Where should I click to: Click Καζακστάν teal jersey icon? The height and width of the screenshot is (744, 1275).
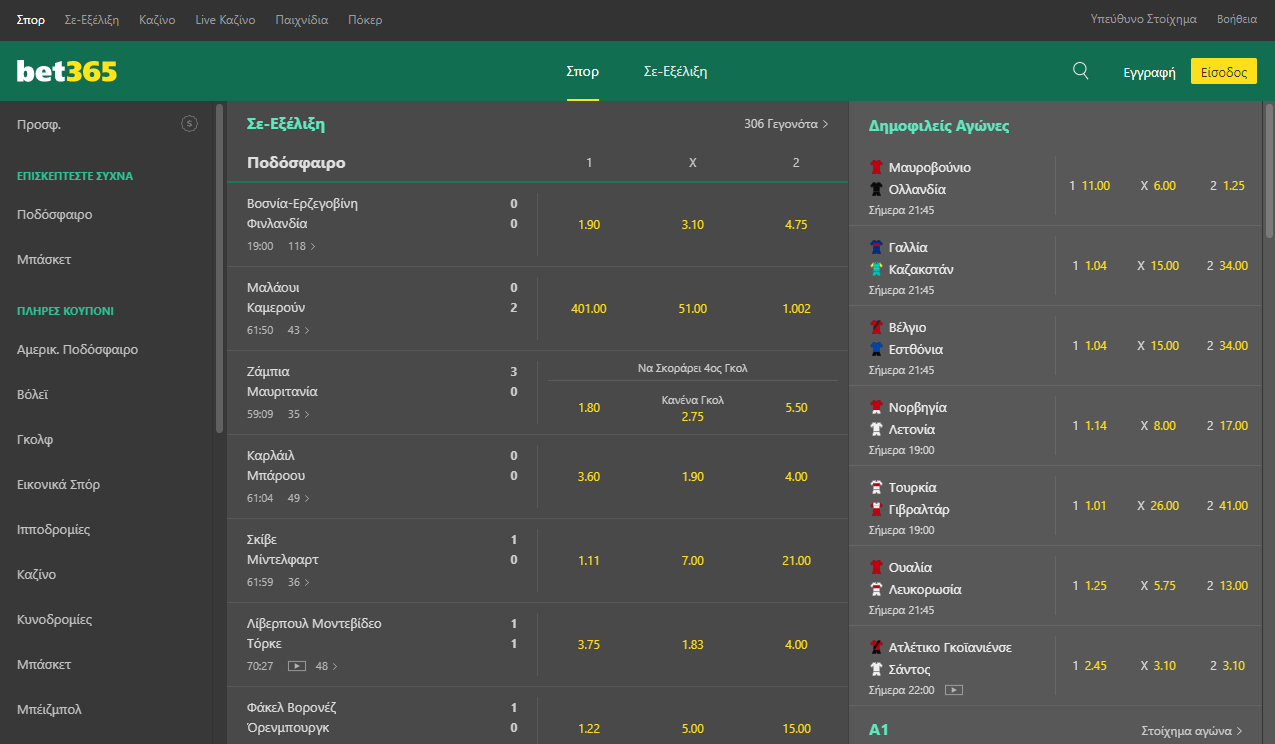coord(877,269)
